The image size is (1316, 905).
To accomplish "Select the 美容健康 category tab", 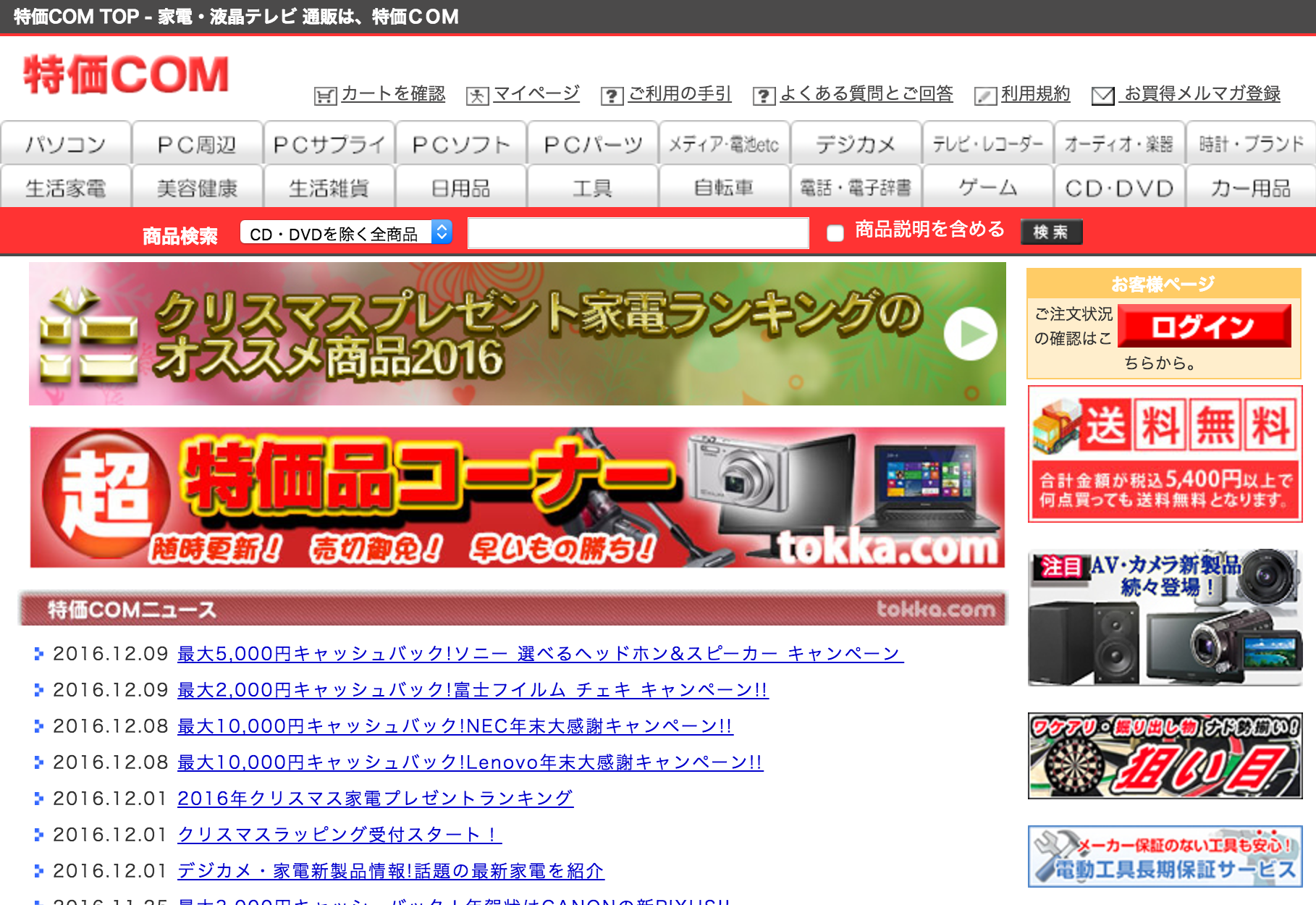I will point(198,188).
